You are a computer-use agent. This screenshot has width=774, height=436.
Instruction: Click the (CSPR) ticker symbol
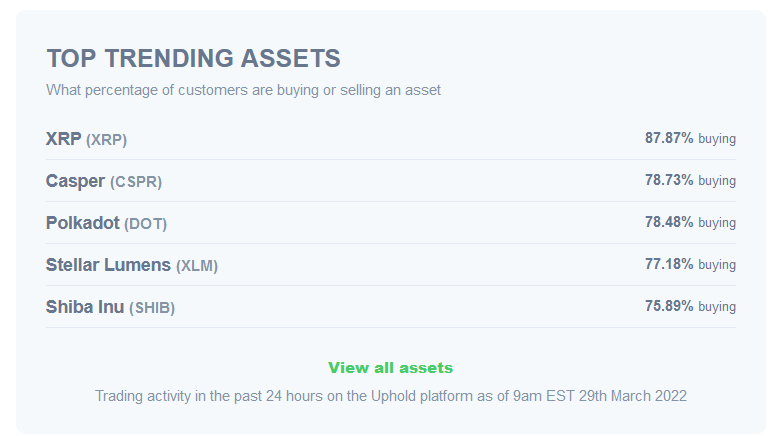(136, 182)
